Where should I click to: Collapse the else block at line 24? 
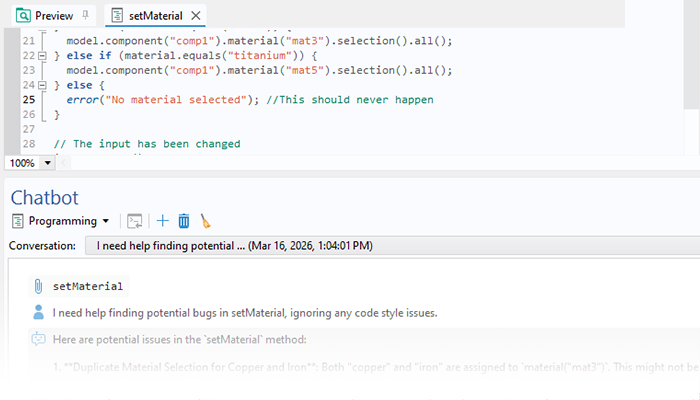42,85
